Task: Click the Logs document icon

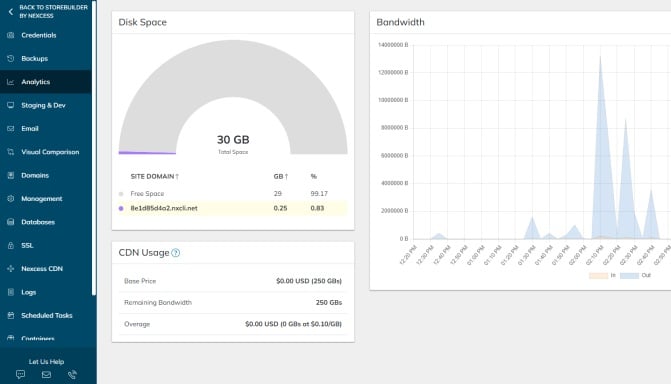Action: [11, 292]
